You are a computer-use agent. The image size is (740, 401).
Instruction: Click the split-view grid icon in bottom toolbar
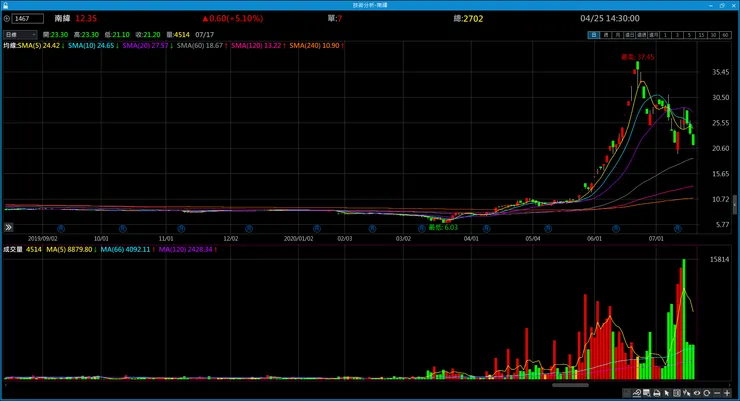coord(677,393)
